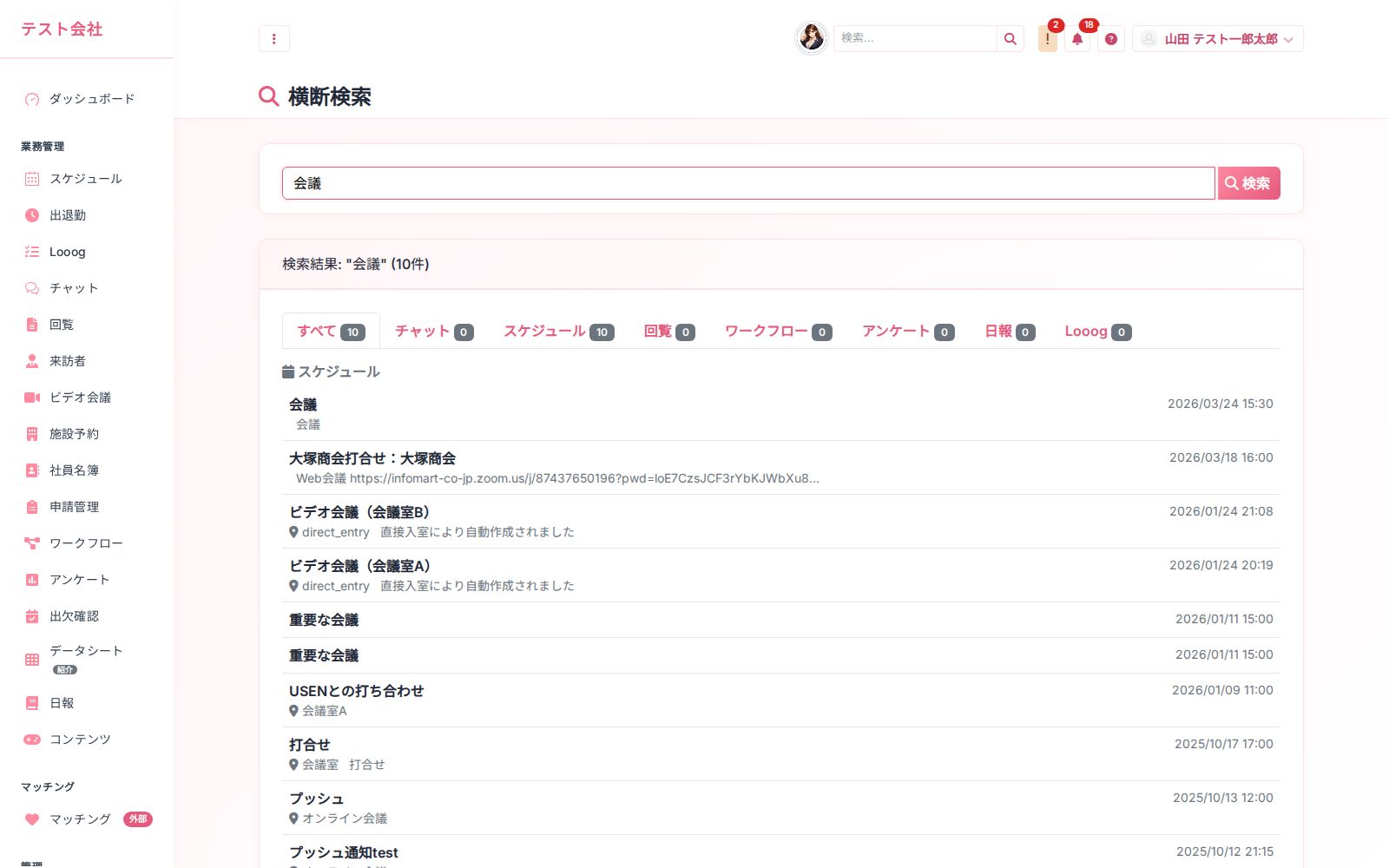The image size is (1389, 868).
Task: Switch to the ワークフロー results tab
Action: [x=778, y=331]
